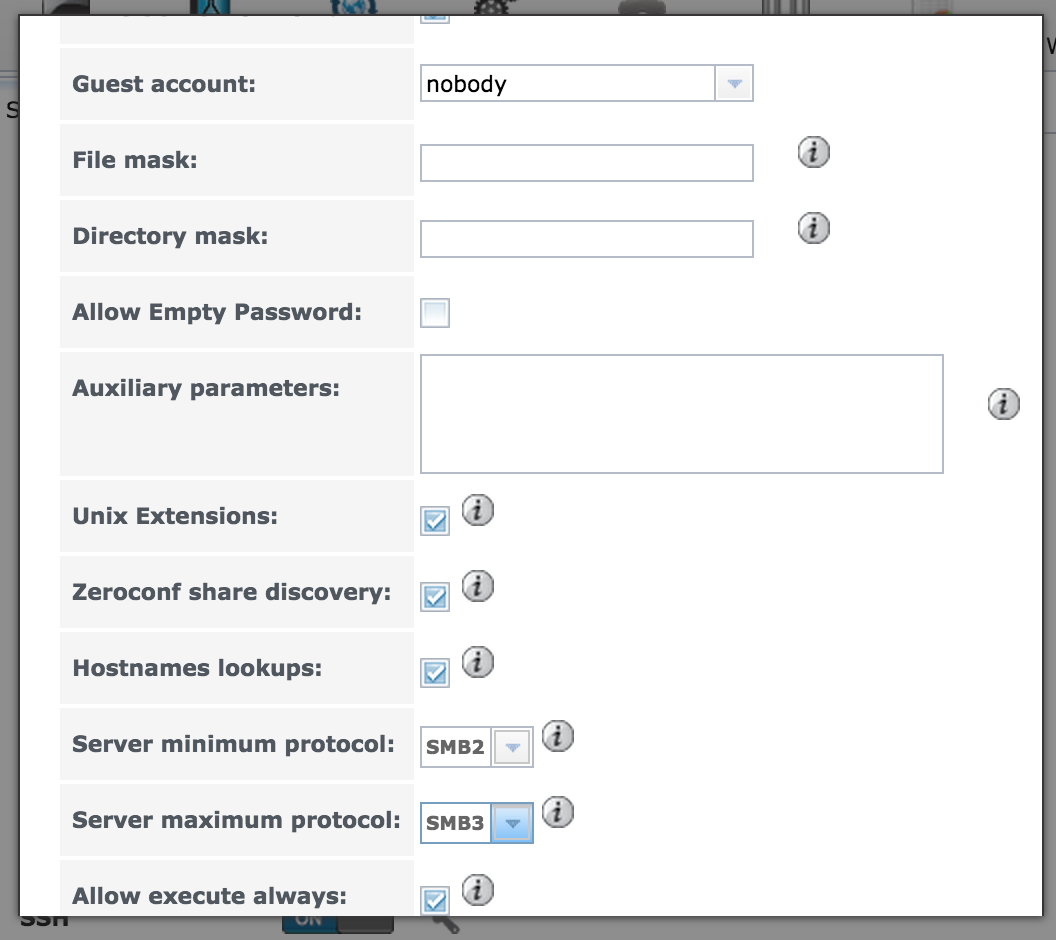
Task: Uncheck Allow execute always checkbox
Action: pyautogui.click(x=435, y=901)
